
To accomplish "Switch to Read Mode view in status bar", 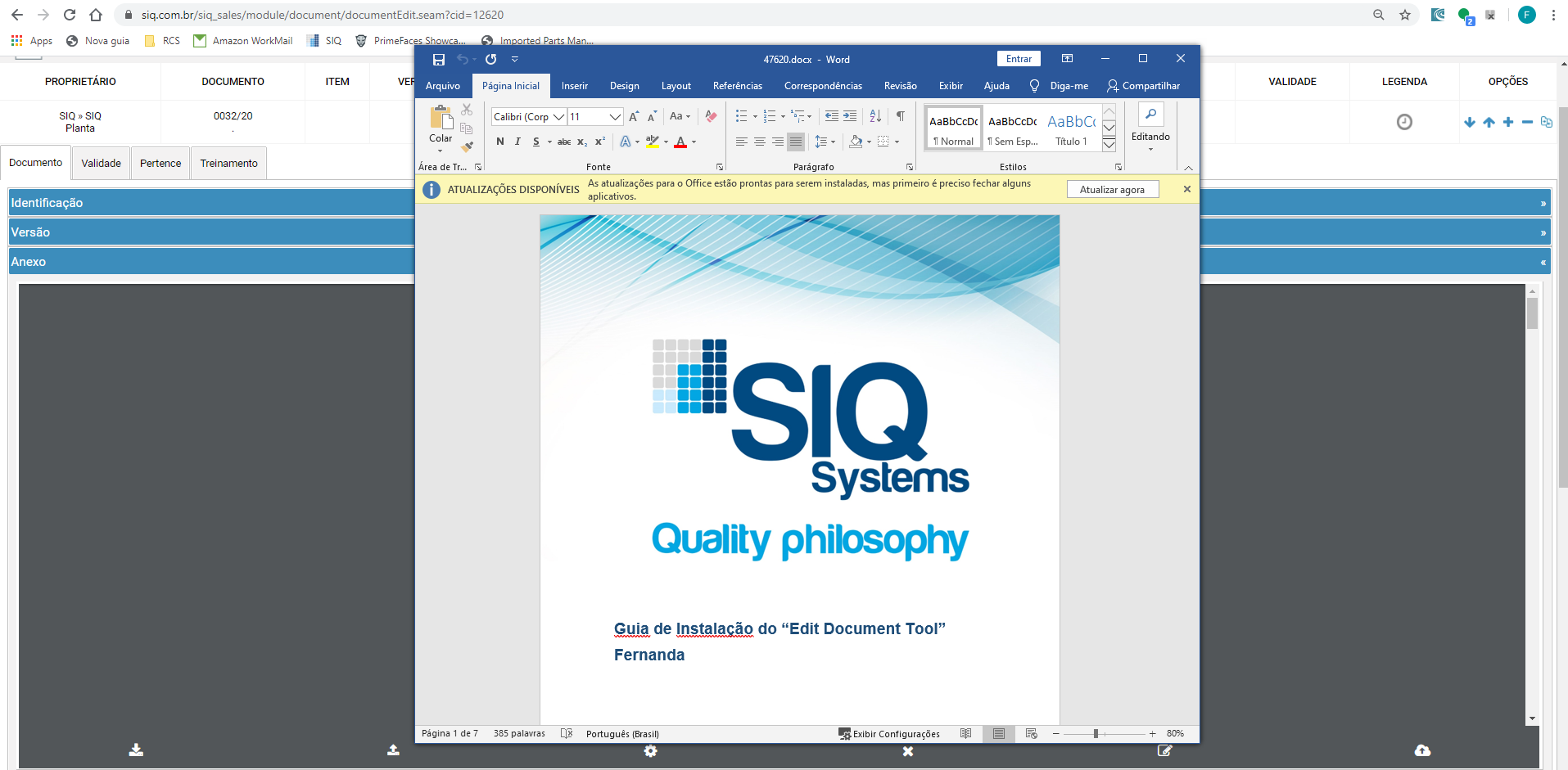I will pos(966,734).
